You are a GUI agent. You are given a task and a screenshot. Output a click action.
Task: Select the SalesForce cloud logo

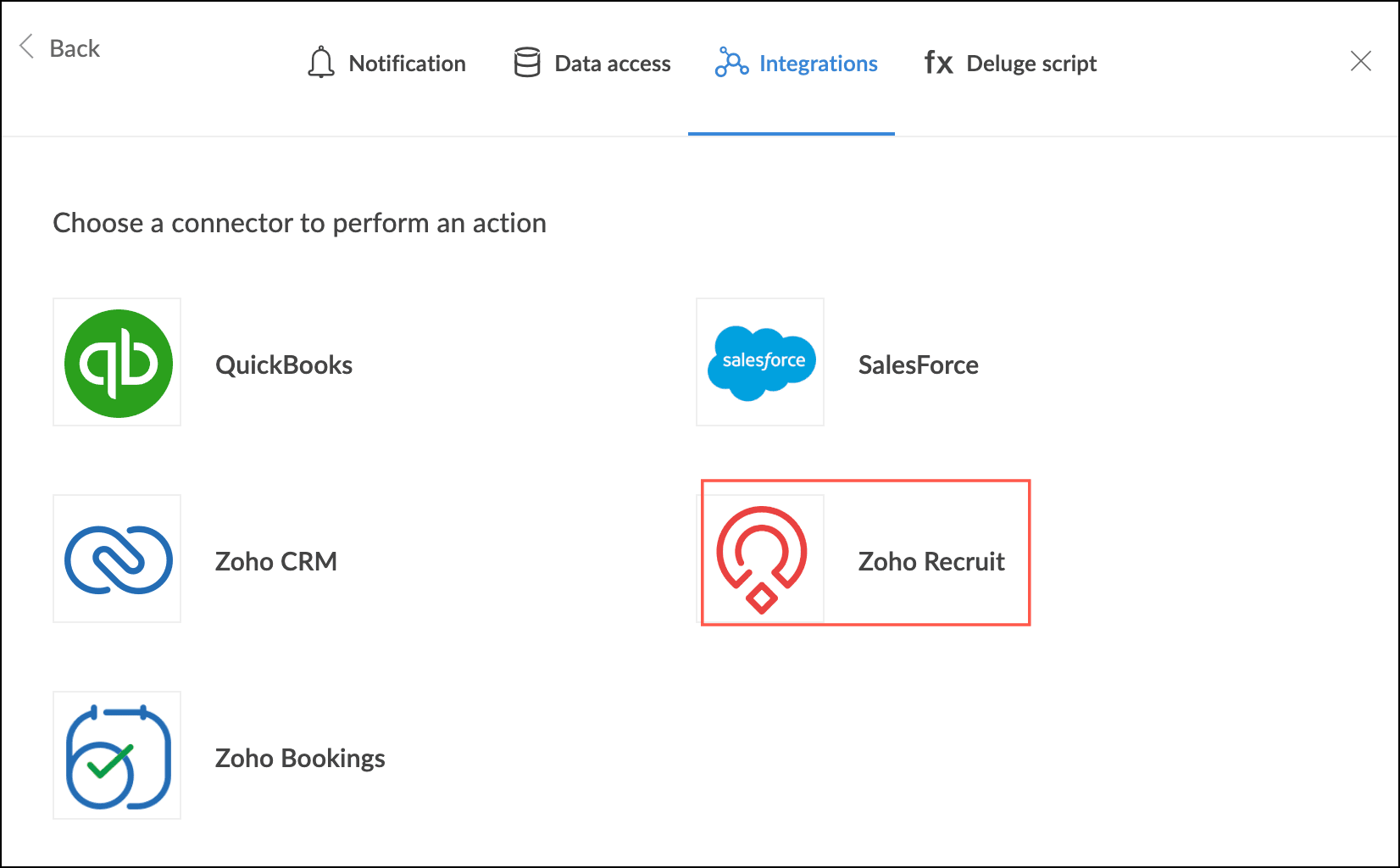[x=761, y=363]
